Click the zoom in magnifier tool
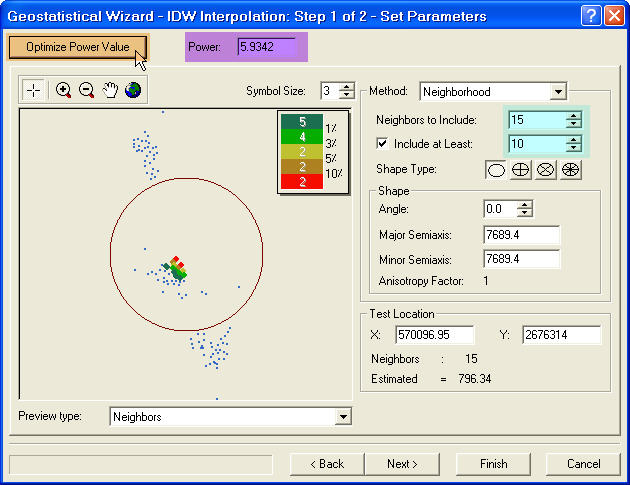The width and height of the screenshot is (630, 485). click(x=63, y=90)
